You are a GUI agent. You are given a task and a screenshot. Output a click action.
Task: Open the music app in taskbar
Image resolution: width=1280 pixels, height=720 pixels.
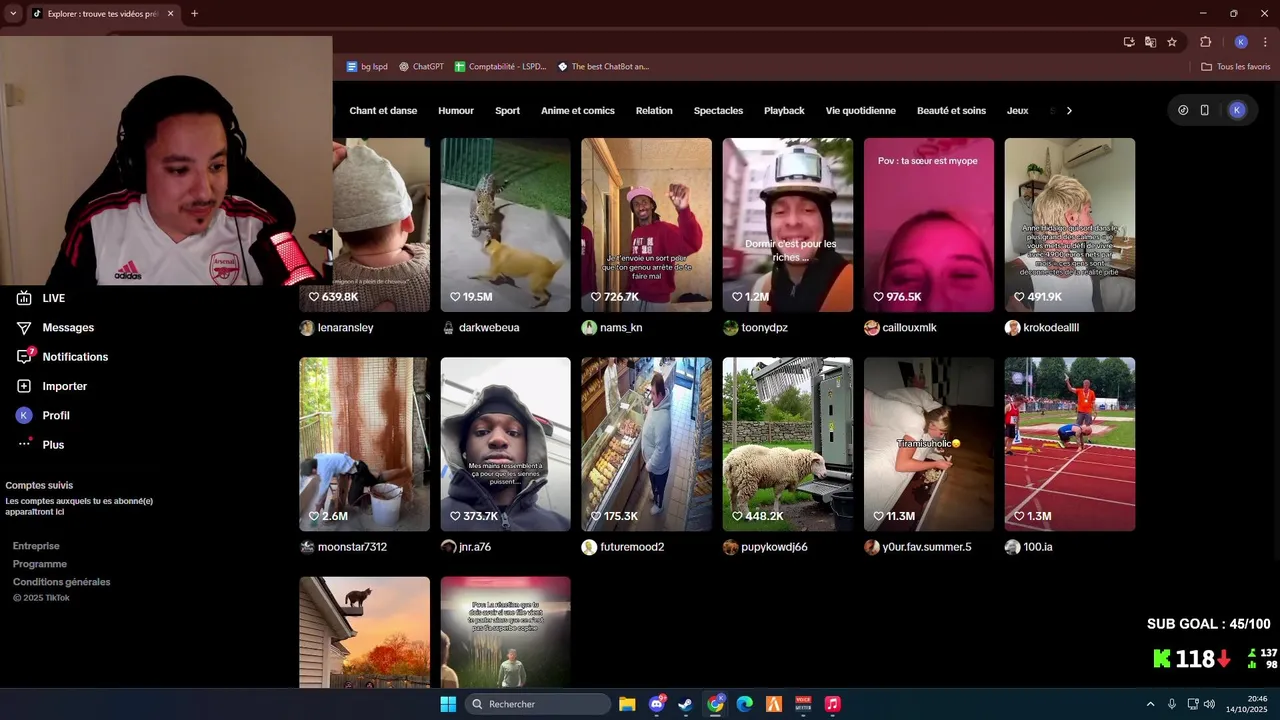point(832,704)
